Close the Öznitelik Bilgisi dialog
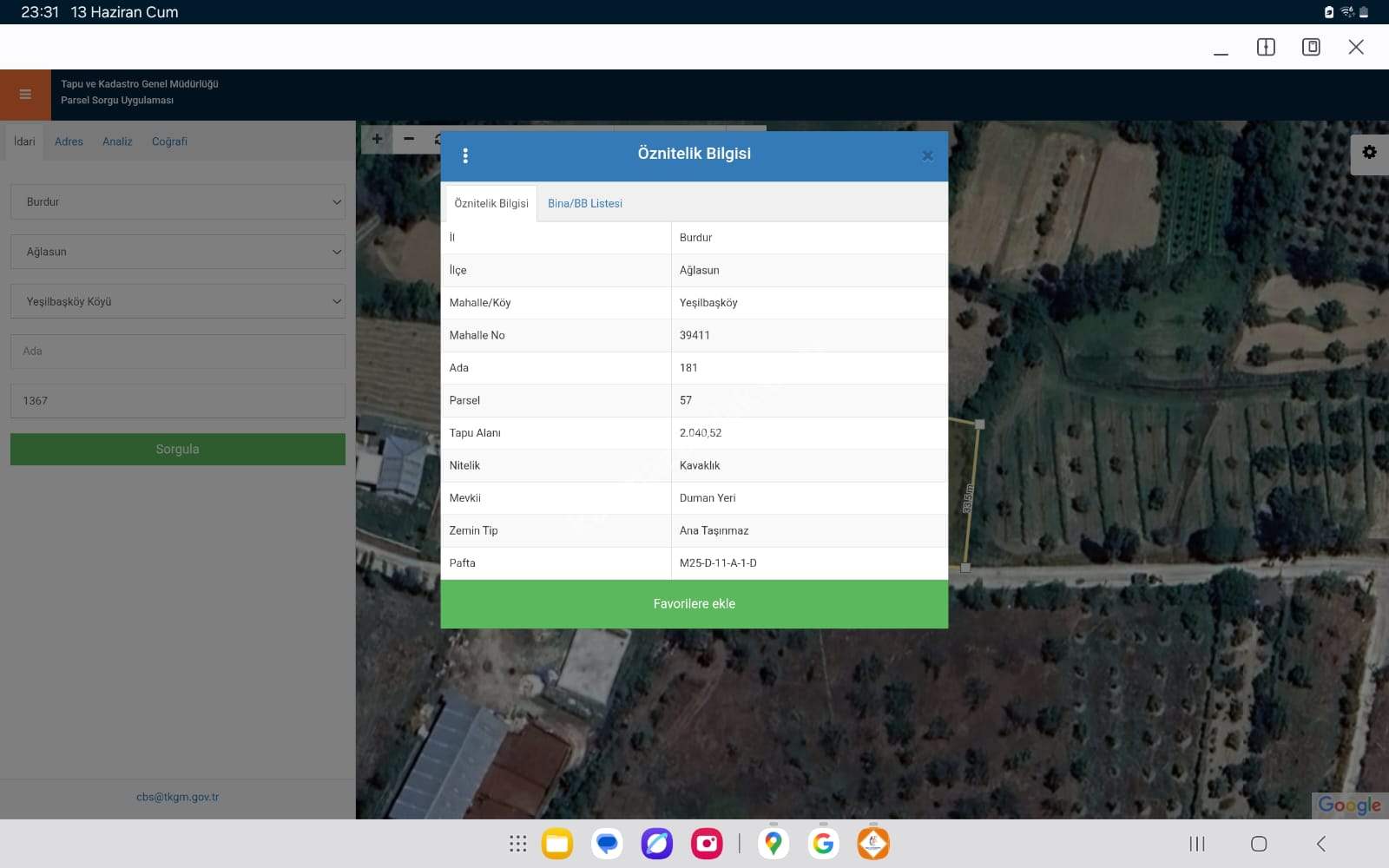This screenshot has height=868, width=1389. coord(927,156)
